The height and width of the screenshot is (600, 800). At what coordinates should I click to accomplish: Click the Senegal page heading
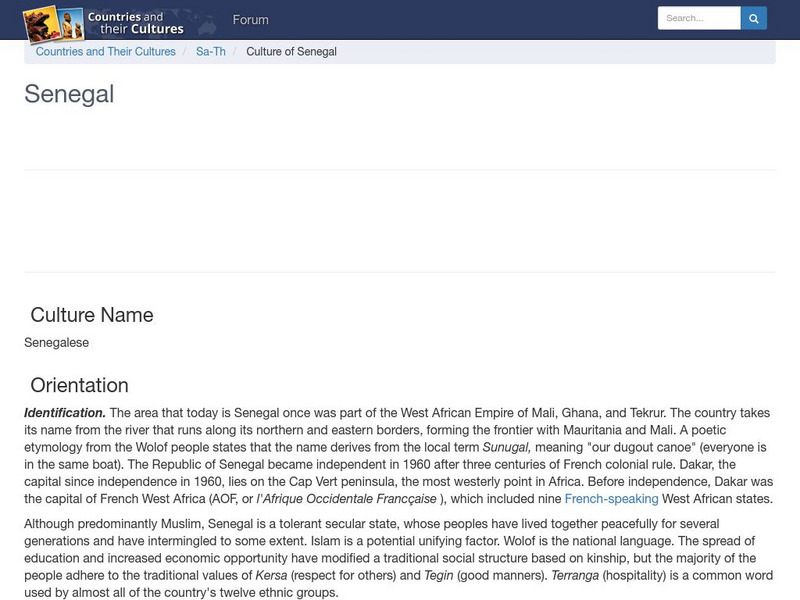point(69,94)
